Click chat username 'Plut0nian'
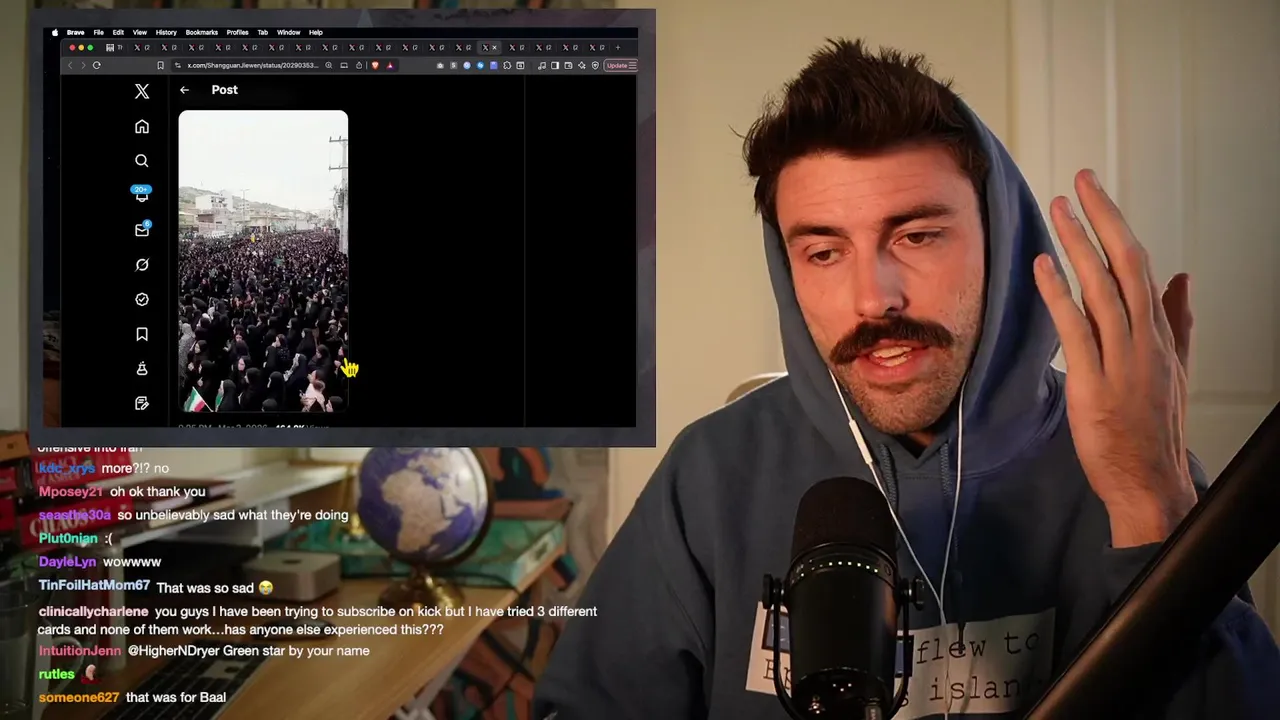The width and height of the screenshot is (1280, 720). [x=68, y=538]
